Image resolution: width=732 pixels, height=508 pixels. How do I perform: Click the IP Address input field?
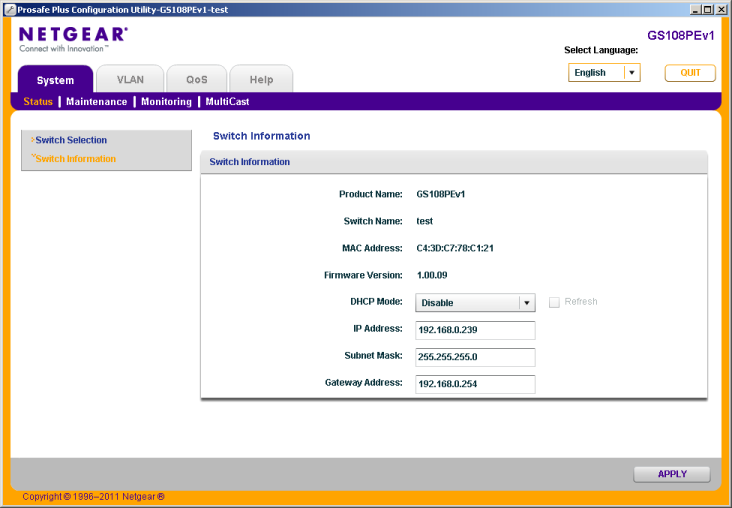475,330
